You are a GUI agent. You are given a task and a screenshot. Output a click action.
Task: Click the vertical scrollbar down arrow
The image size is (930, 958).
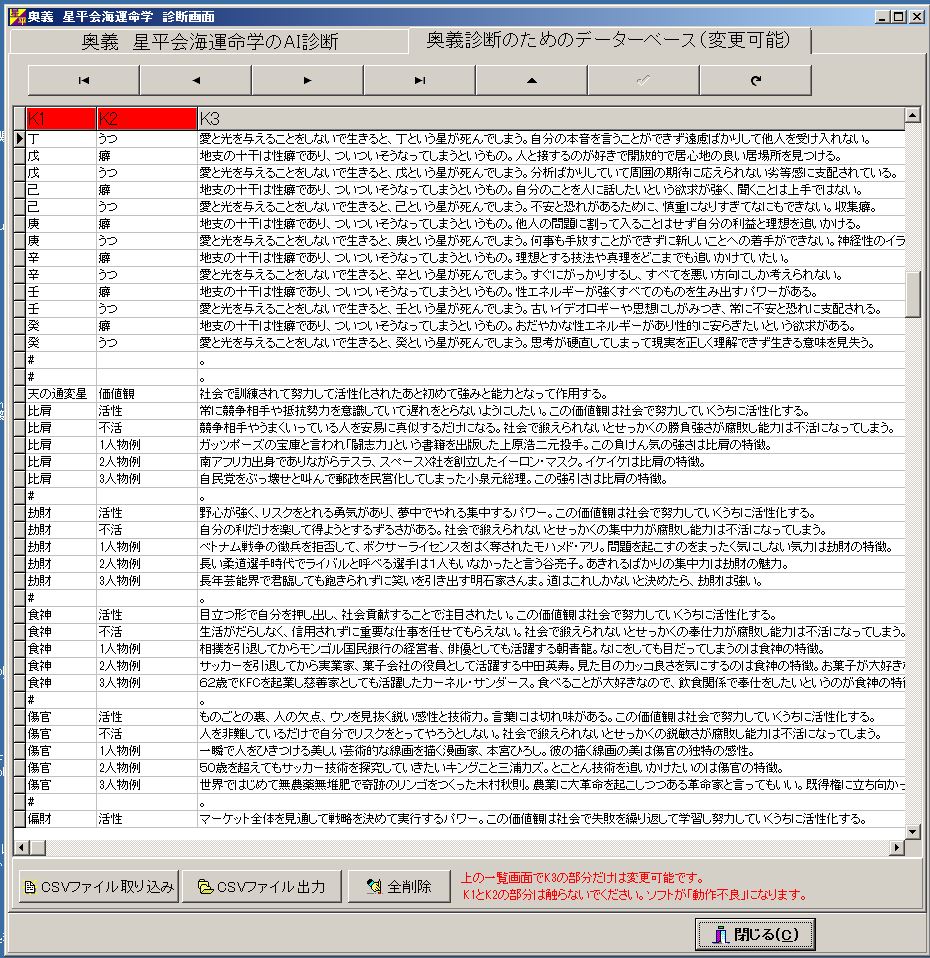(912, 831)
